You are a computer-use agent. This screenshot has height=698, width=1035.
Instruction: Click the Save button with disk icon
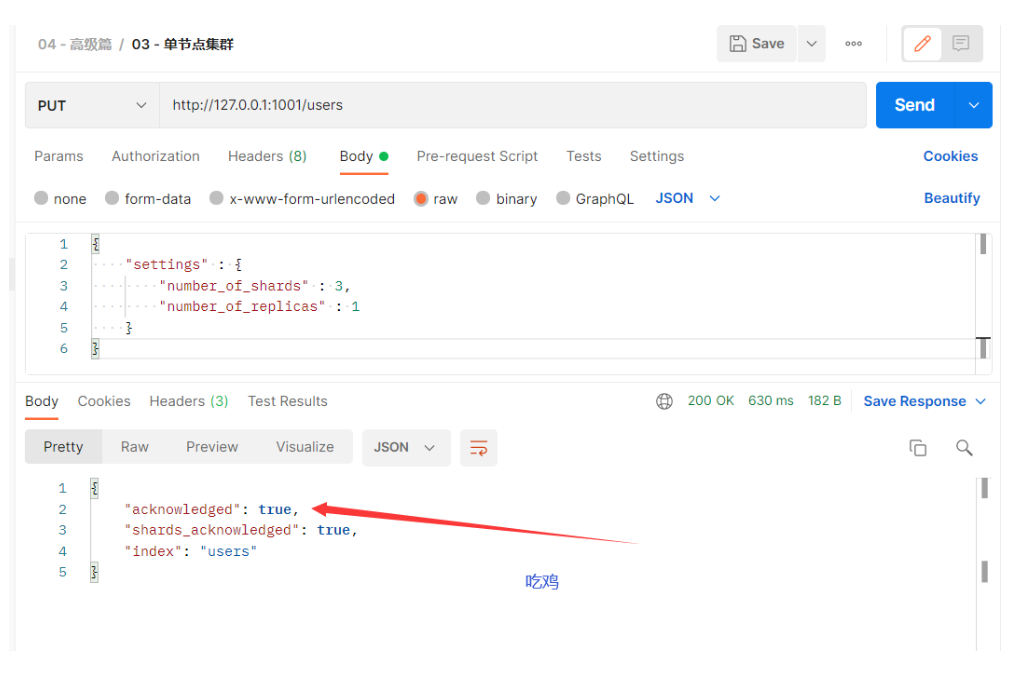[757, 44]
